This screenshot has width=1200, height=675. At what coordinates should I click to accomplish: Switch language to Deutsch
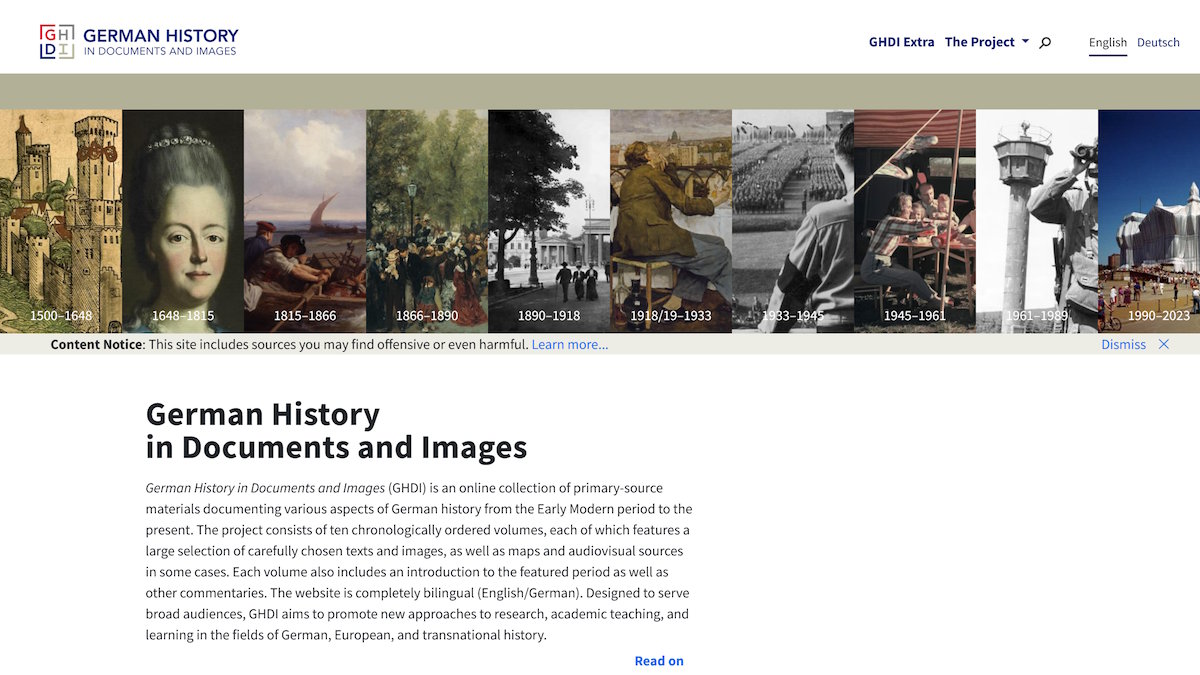click(x=1158, y=42)
